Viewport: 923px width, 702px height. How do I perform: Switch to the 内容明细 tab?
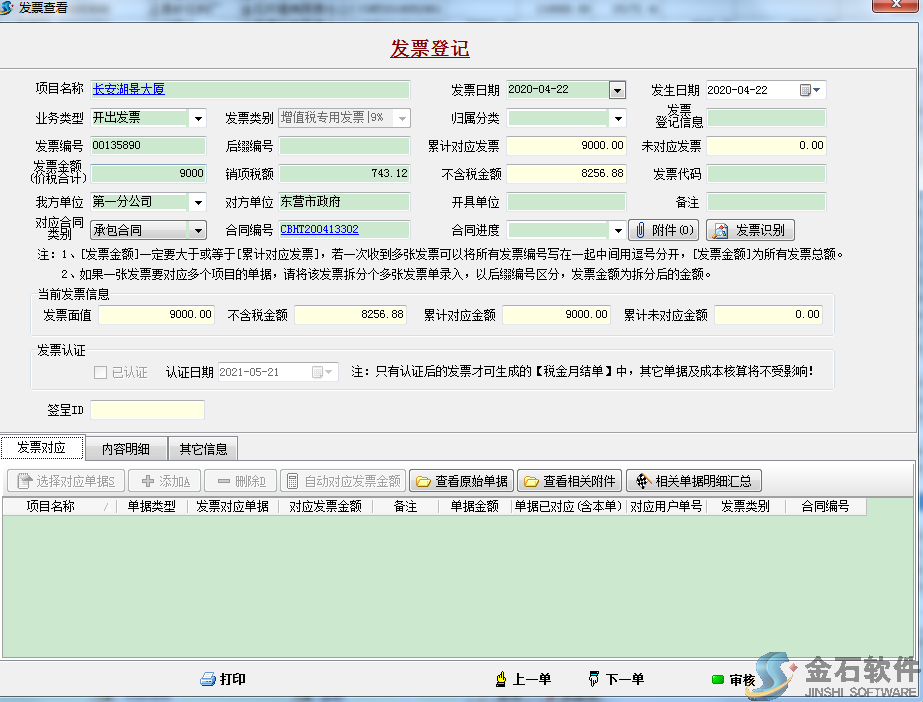pyautogui.click(x=126, y=448)
